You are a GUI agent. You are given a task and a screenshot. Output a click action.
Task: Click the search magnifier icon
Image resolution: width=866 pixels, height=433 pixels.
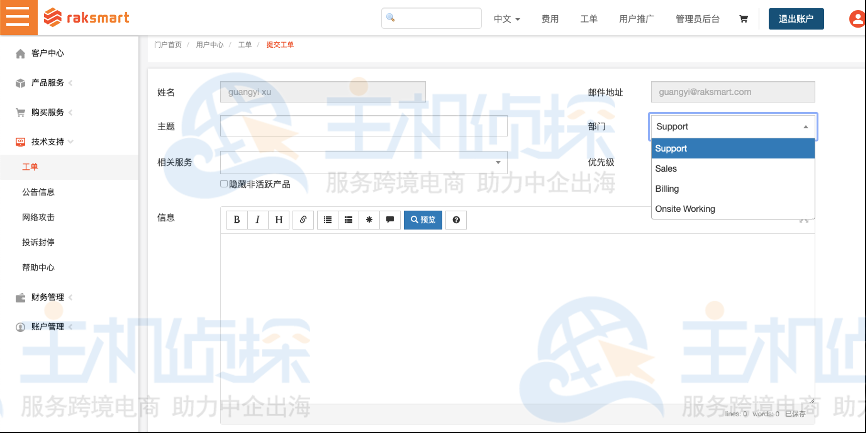390,18
